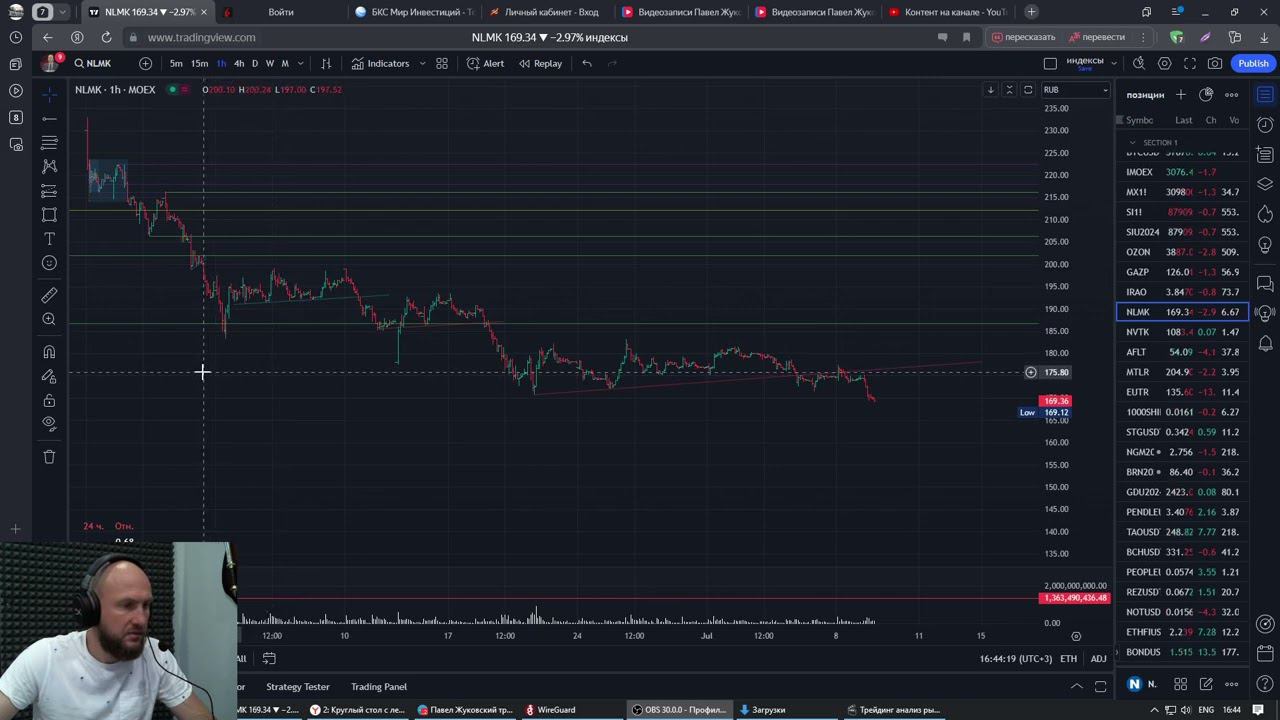Pick the ruler measure tool
This screenshot has width=1280, height=720.
click(x=49, y=295)
